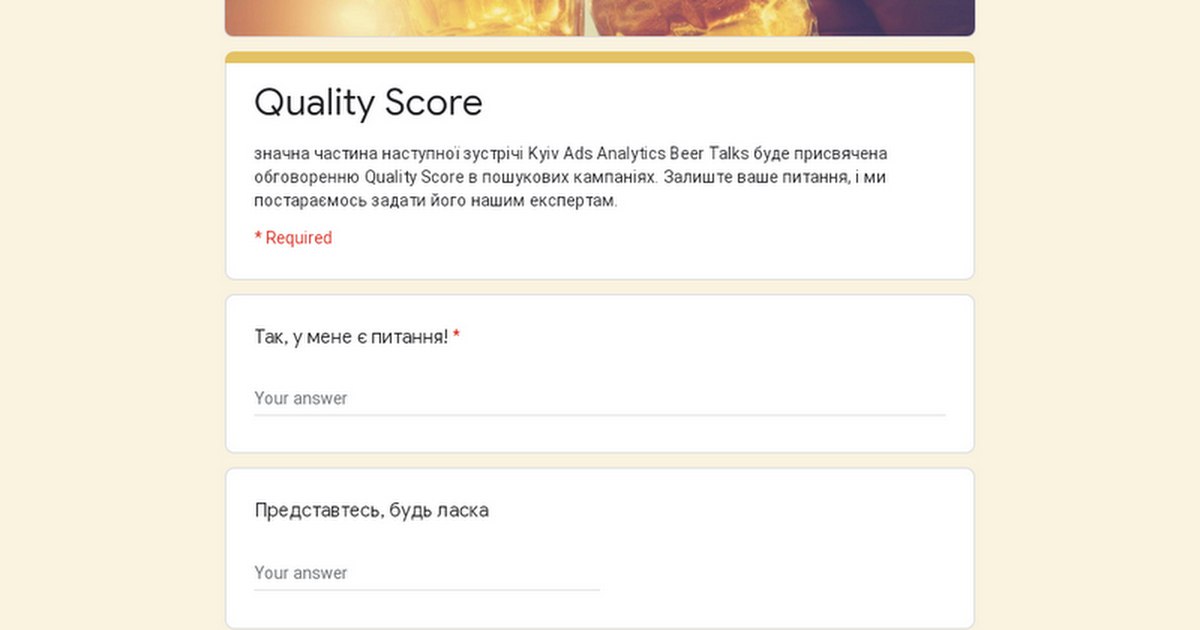Click the yellow accent bar above the title
Screen dimensions: 1200x630
click(x=599, y=57)
